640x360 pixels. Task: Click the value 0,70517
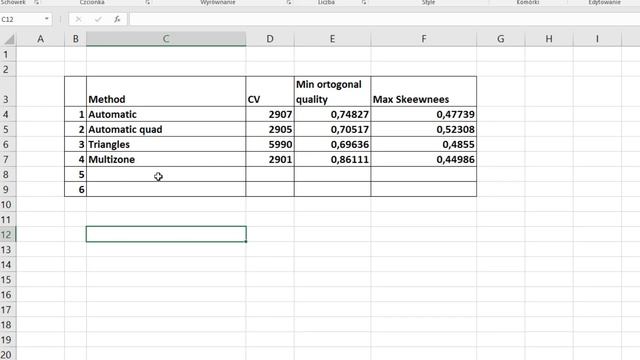click(x=332, y=129)
